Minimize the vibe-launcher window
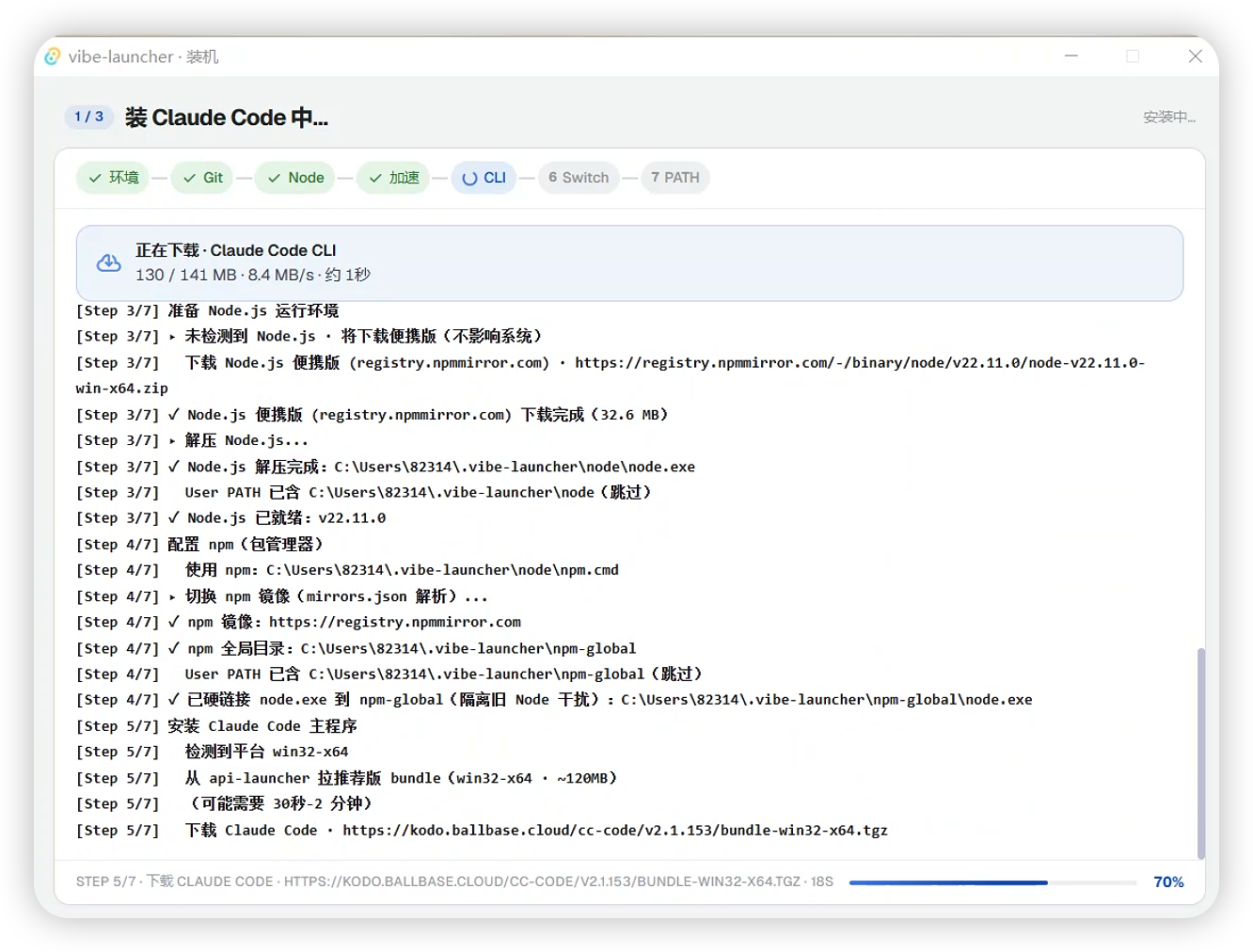Screen dimensions: 1253x952 [1071, 56]
